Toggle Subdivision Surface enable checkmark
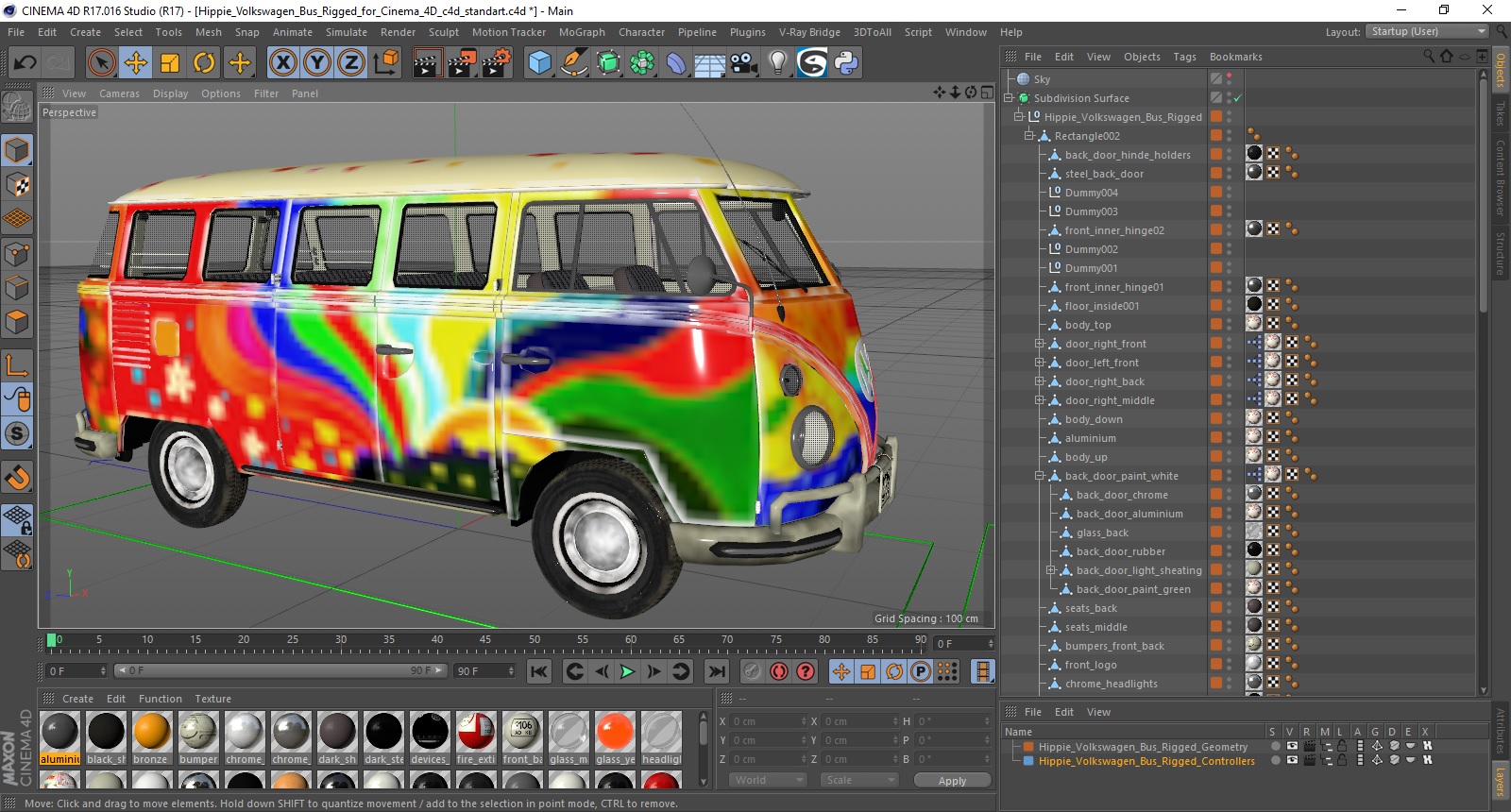1511x812 pixels. tap(1237, 98)
